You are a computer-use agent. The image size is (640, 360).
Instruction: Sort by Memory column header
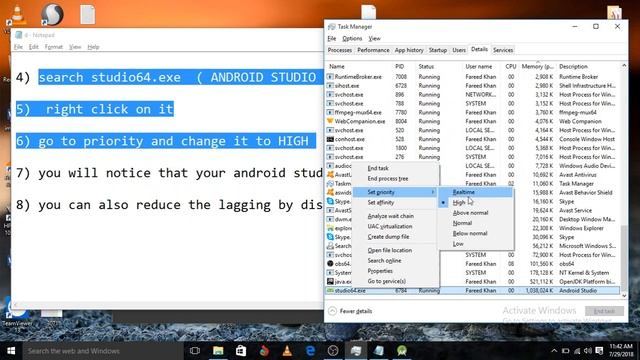(x=538, y=66)
